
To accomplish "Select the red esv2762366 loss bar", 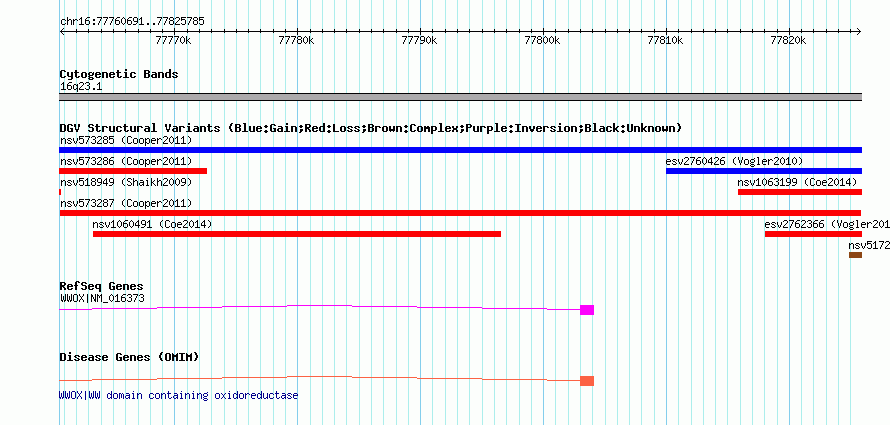I will click(x=813, y=234).
